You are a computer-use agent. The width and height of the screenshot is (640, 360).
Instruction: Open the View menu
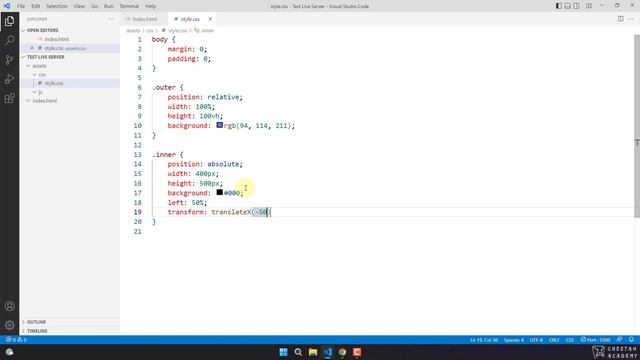(x=79, y=6)
